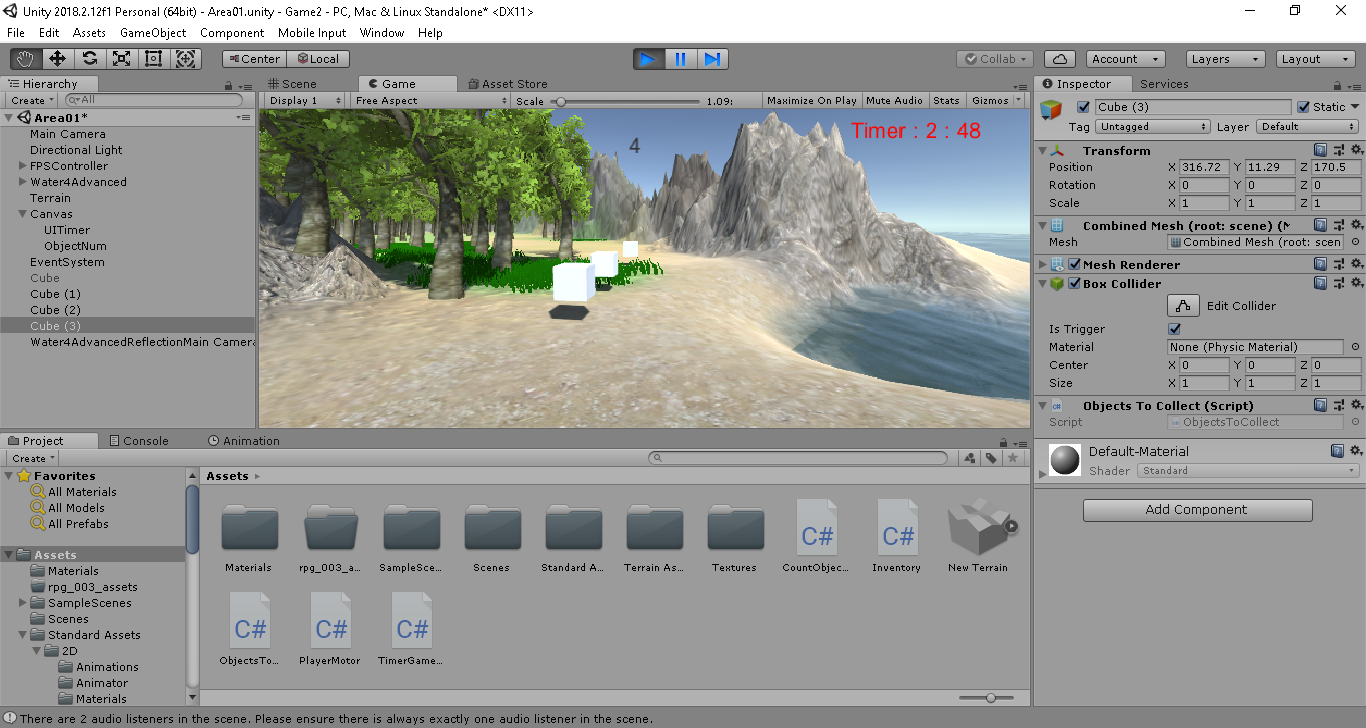1366x728 pixels.
Task: Select the Scale tool
Action: pos(122,59)
